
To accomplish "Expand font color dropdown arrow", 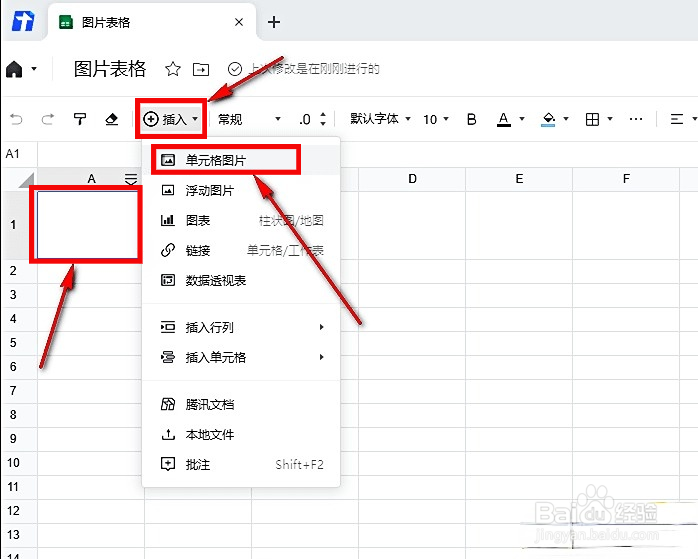I will pos(522,119).
